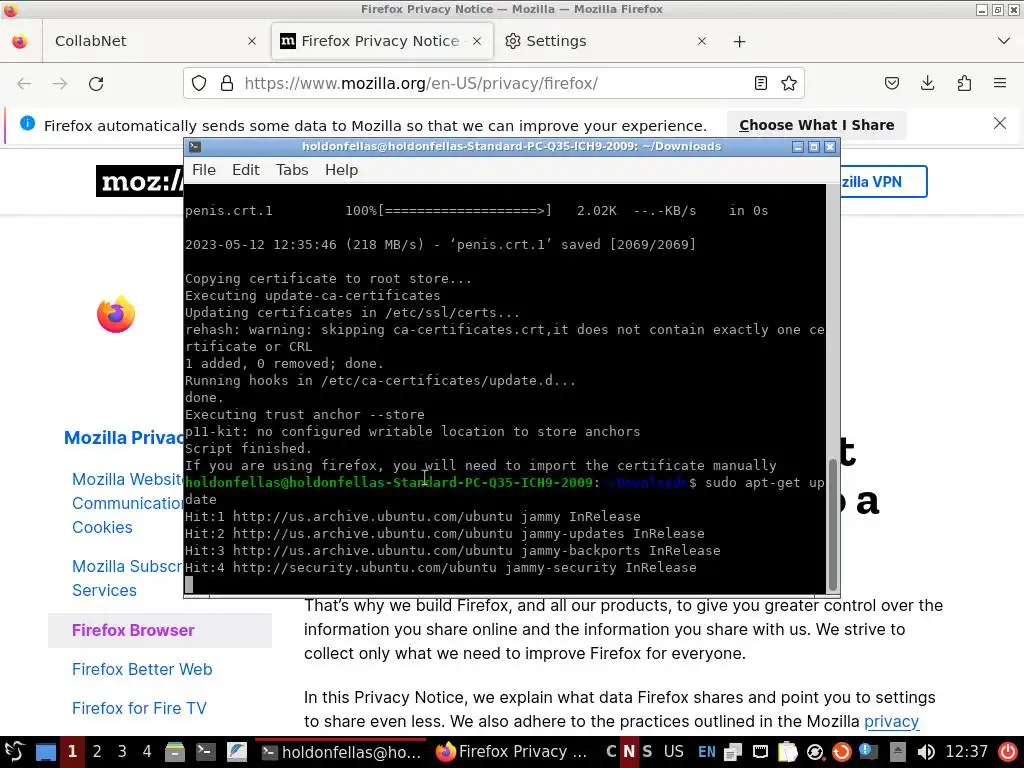The image size is (1024, 768).
Task: Follow the privacy link in paragraph
Action: pos(891,722)
